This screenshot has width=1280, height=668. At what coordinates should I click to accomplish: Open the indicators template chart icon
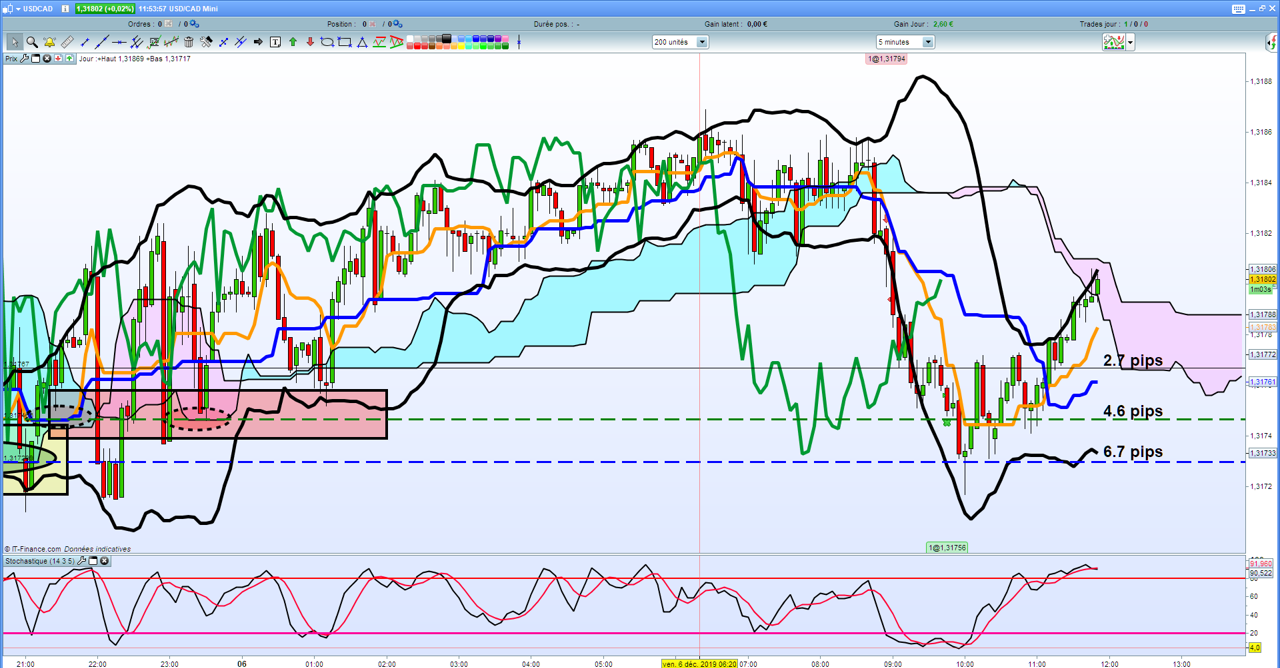(1114, 42)
